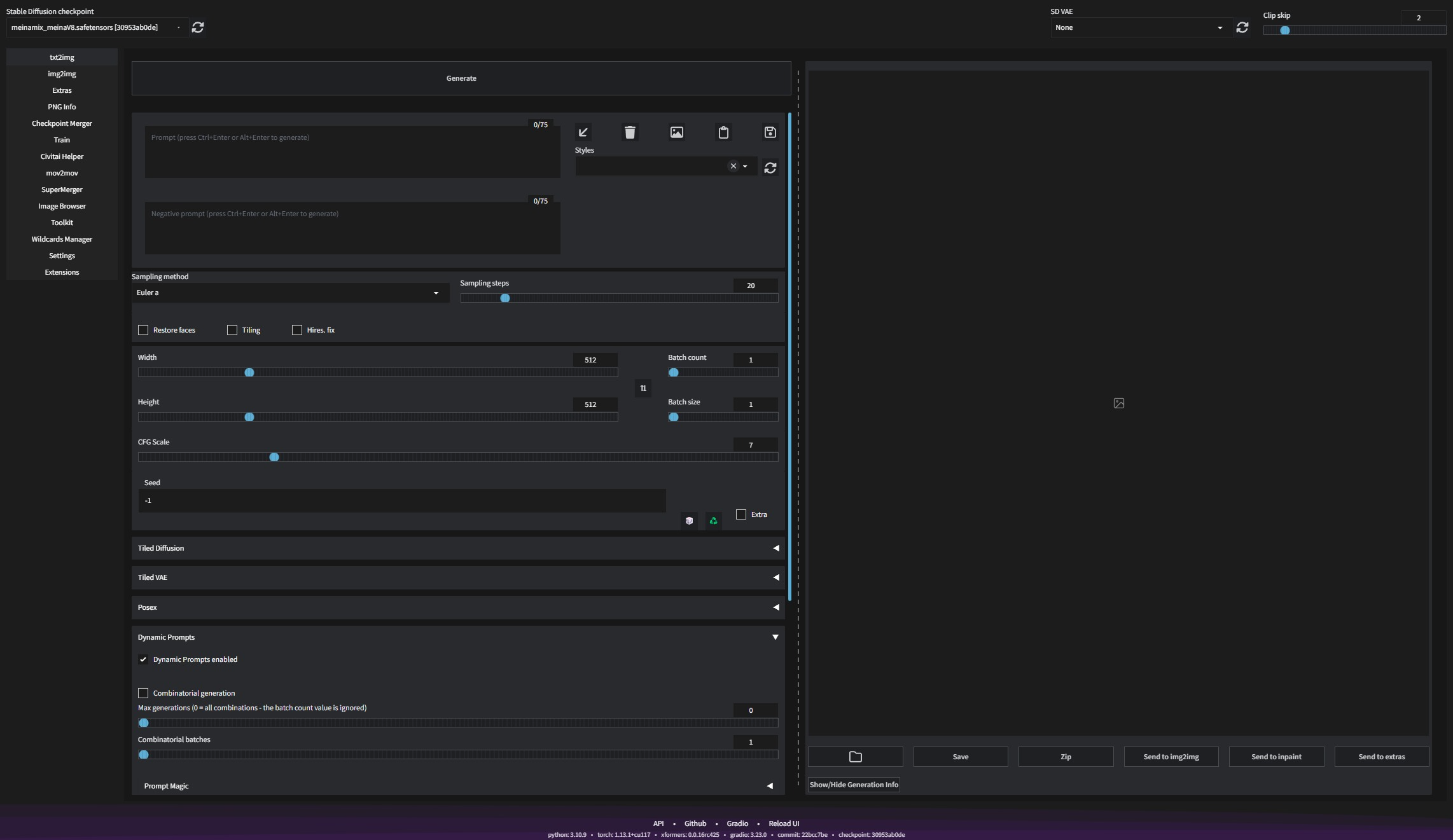Click the trash icon to clear prompt

click(630, 132)
